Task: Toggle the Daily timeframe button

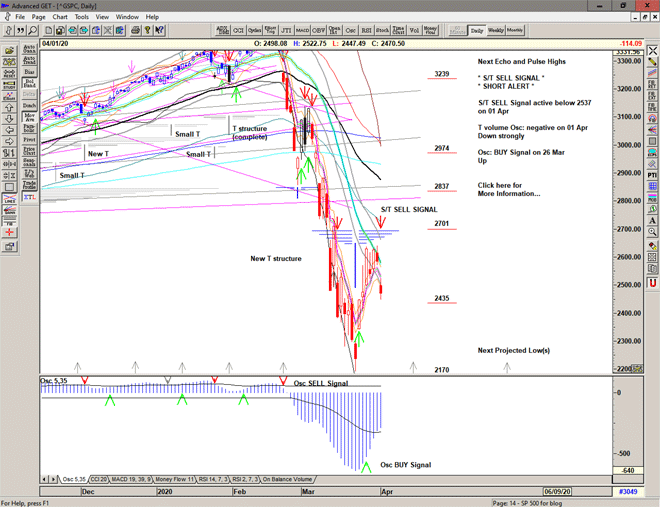Action: [x=477, y=30]
